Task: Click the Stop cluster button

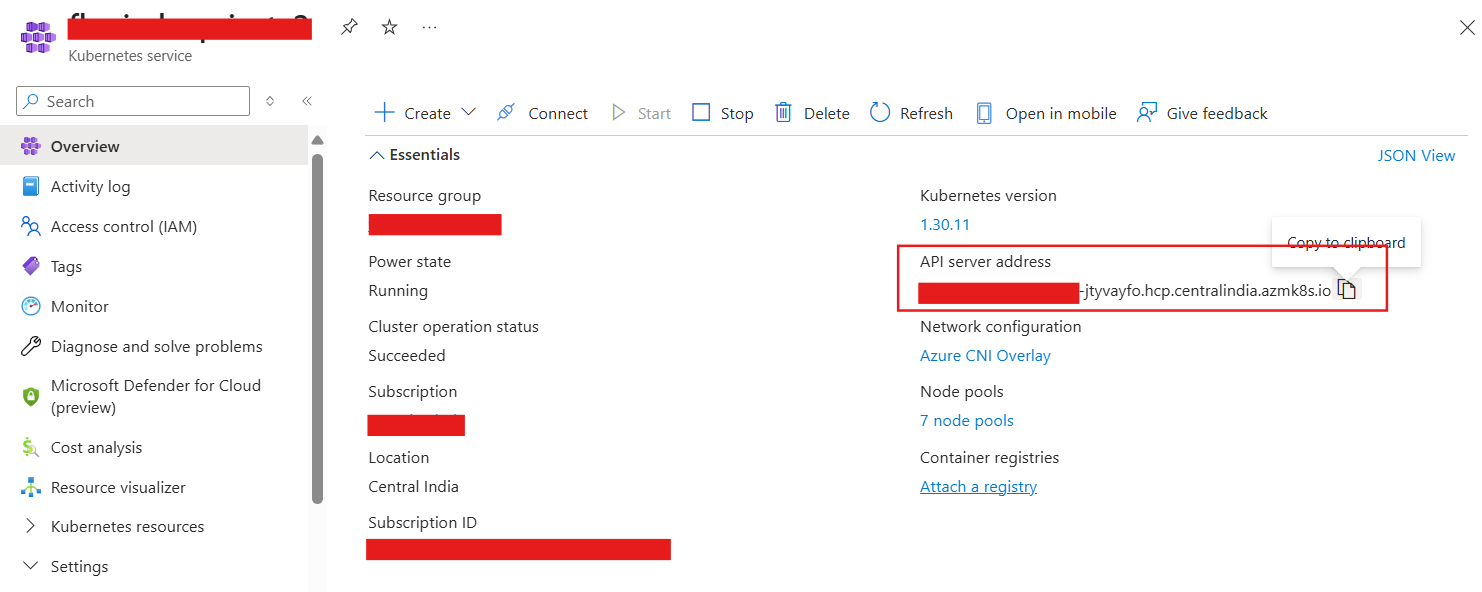Action: point(723,113)
